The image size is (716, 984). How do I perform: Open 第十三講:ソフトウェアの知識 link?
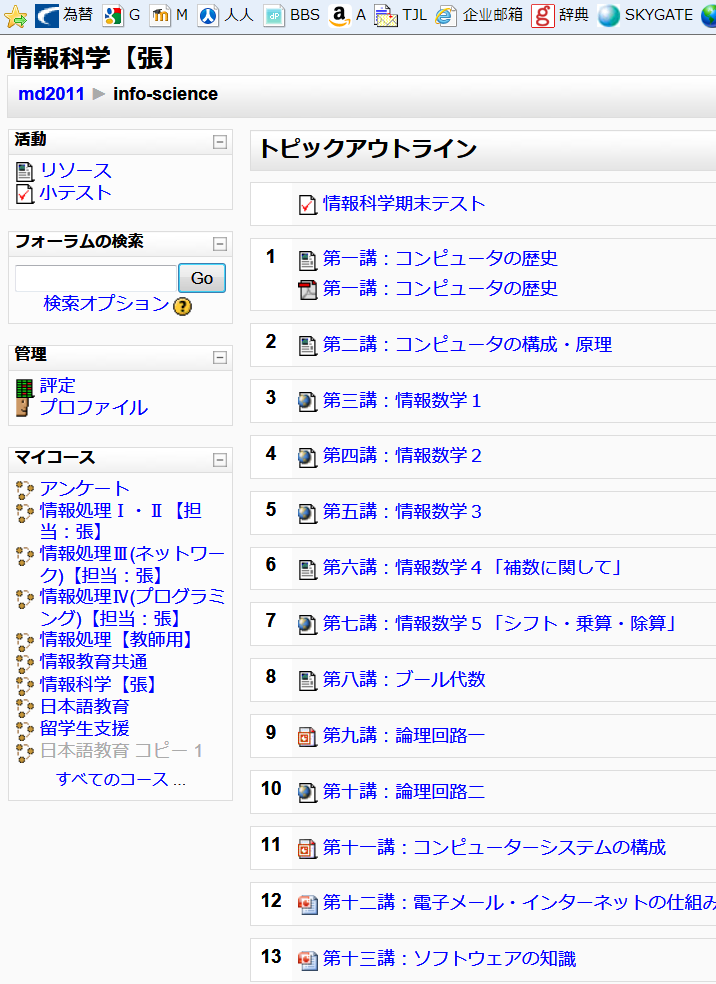point(449,959)
